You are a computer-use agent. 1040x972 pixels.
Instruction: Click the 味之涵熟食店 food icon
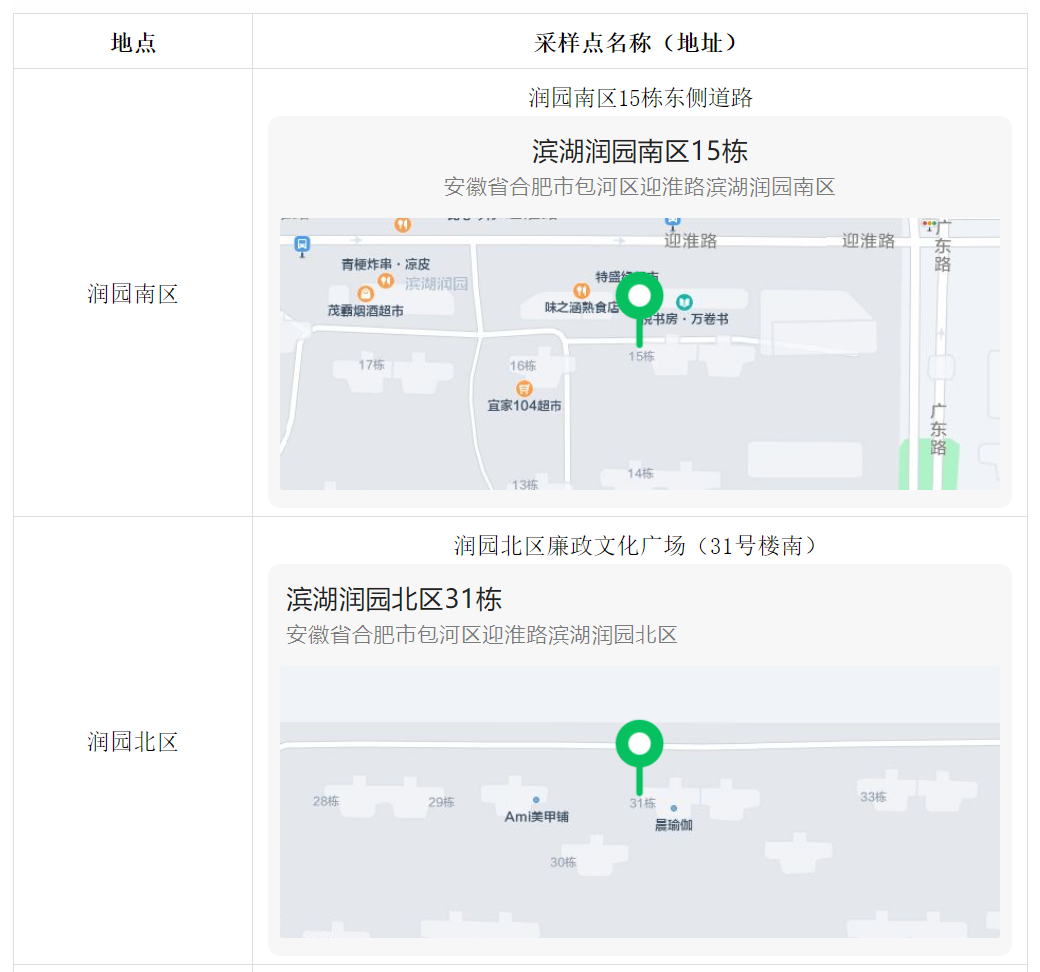tap(581, 290)
